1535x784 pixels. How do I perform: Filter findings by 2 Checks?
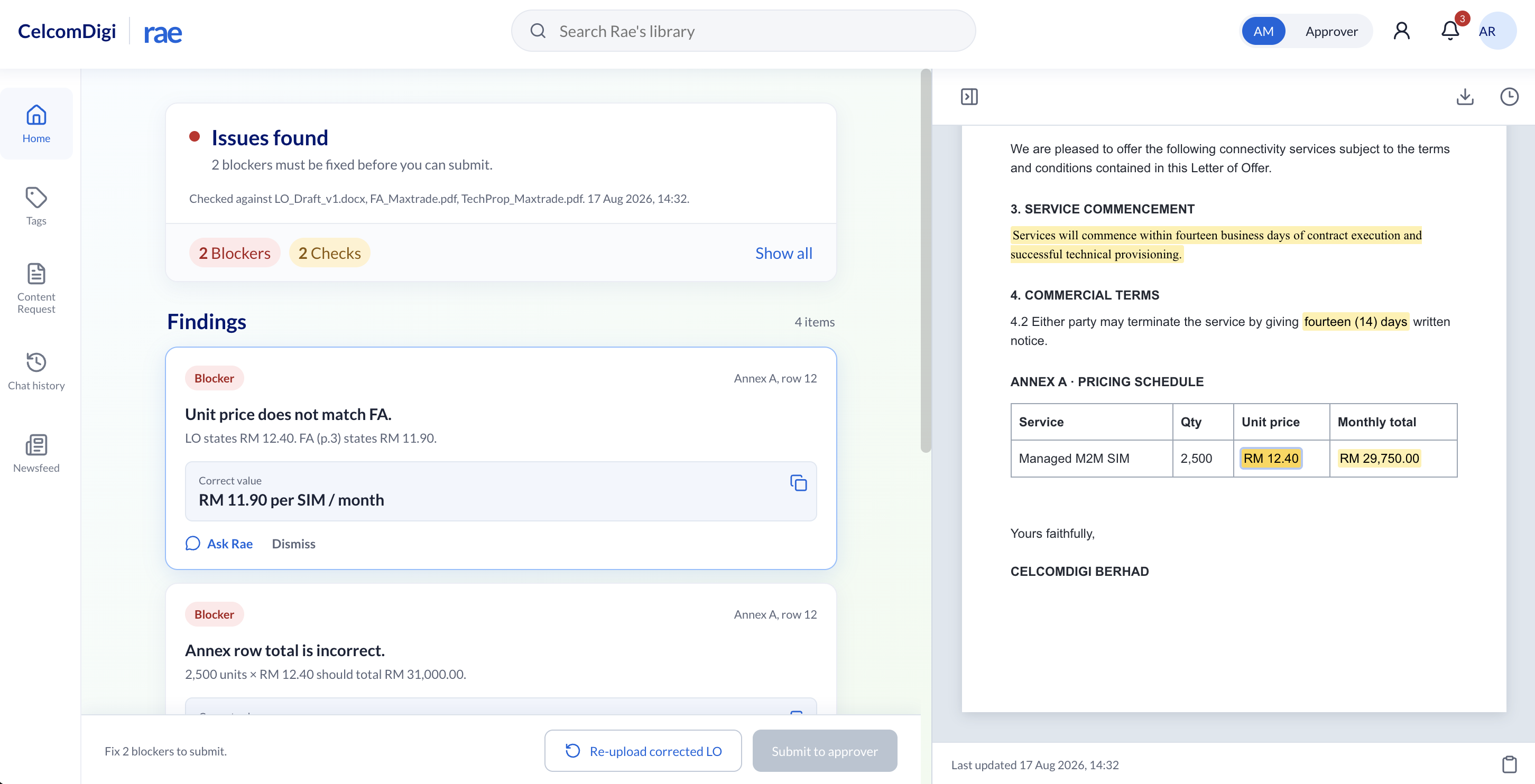(329, 253)
